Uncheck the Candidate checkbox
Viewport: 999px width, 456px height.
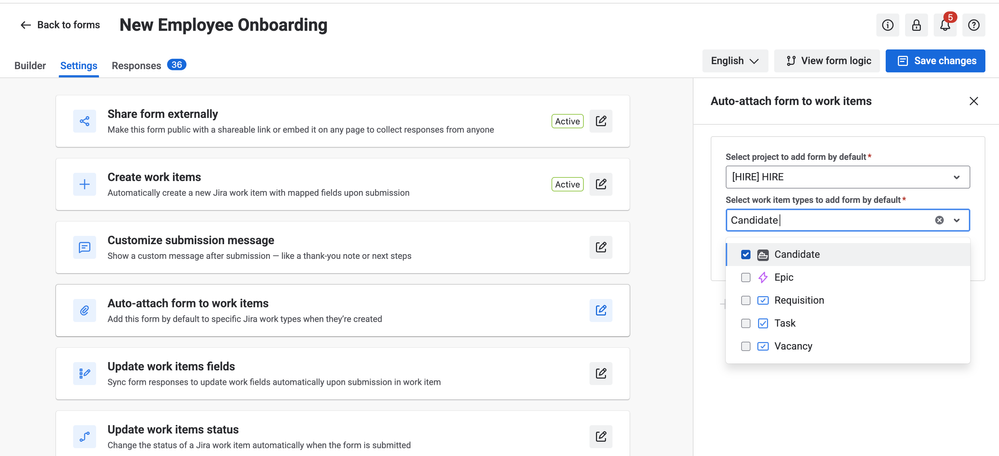[745, 255]
